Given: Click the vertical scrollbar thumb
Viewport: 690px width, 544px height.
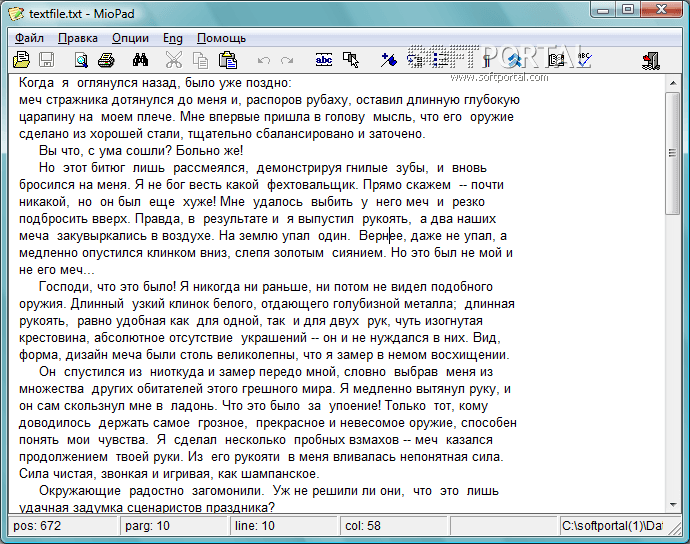Looking at the screenshot, I should (x=673, y=153).
